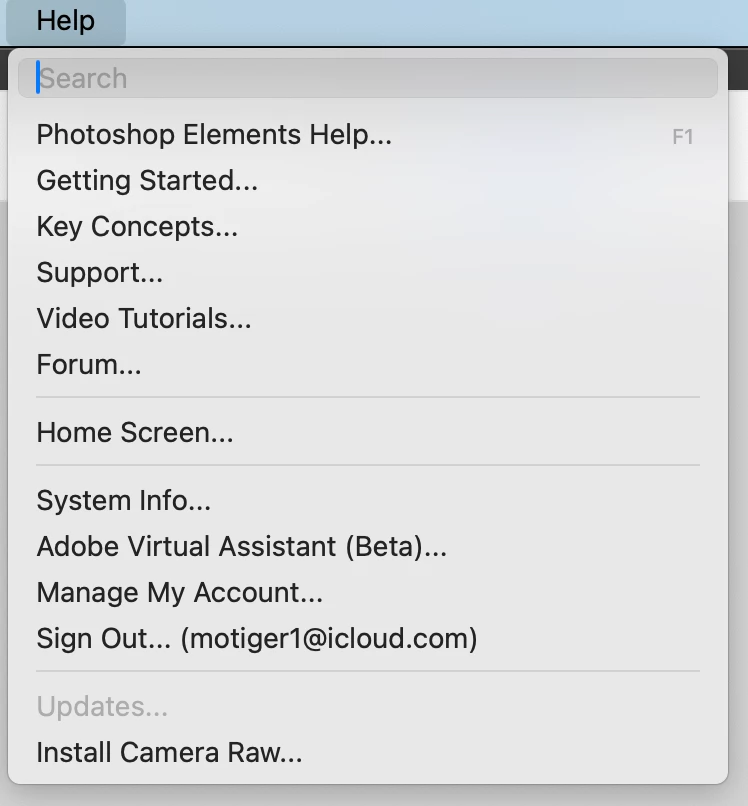Choose Getting Started from Help menu
The width and height of the screenshot is (748, 806).
point(368,180)
